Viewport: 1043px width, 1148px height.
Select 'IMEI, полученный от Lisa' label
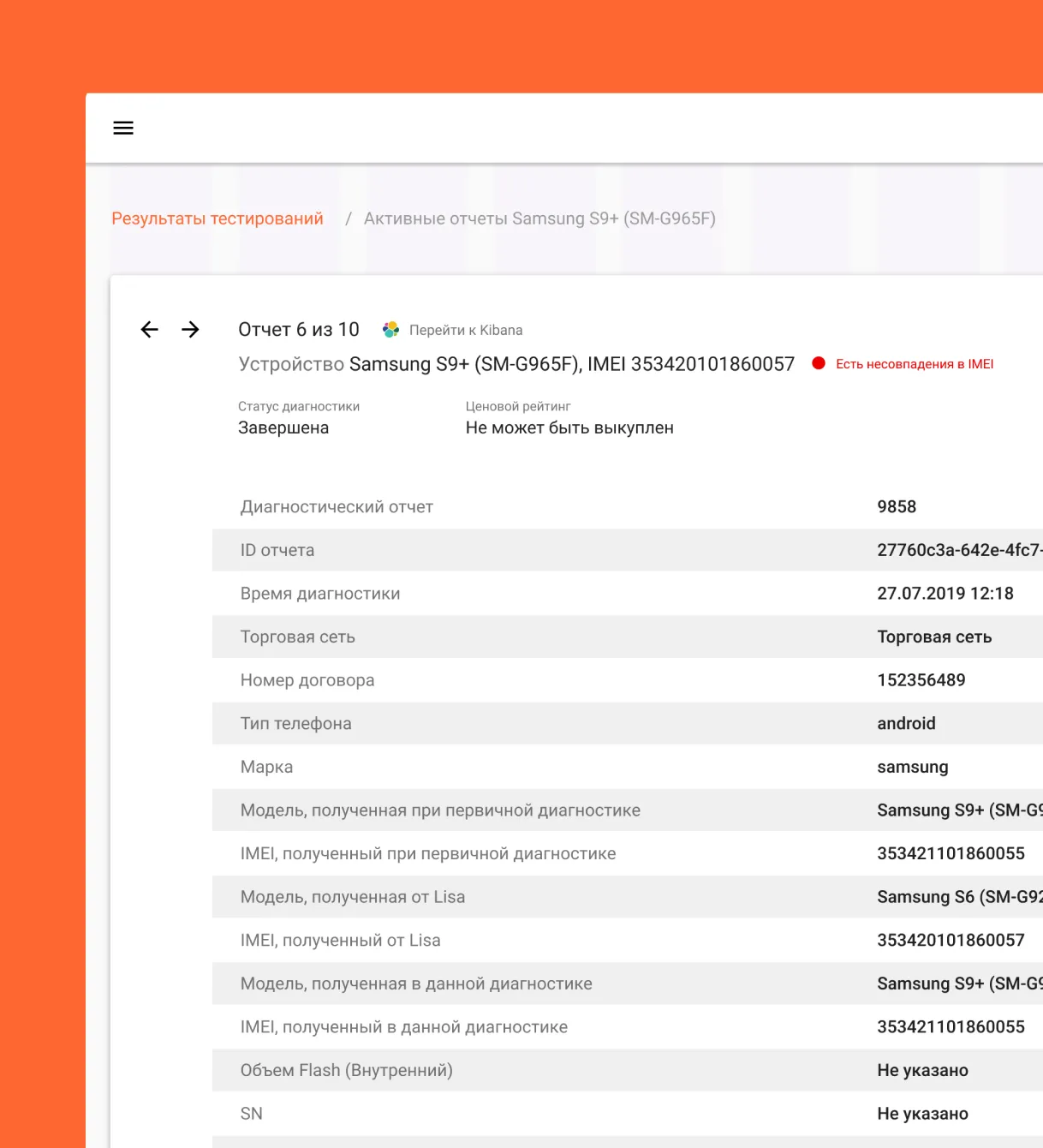point(341,941)
